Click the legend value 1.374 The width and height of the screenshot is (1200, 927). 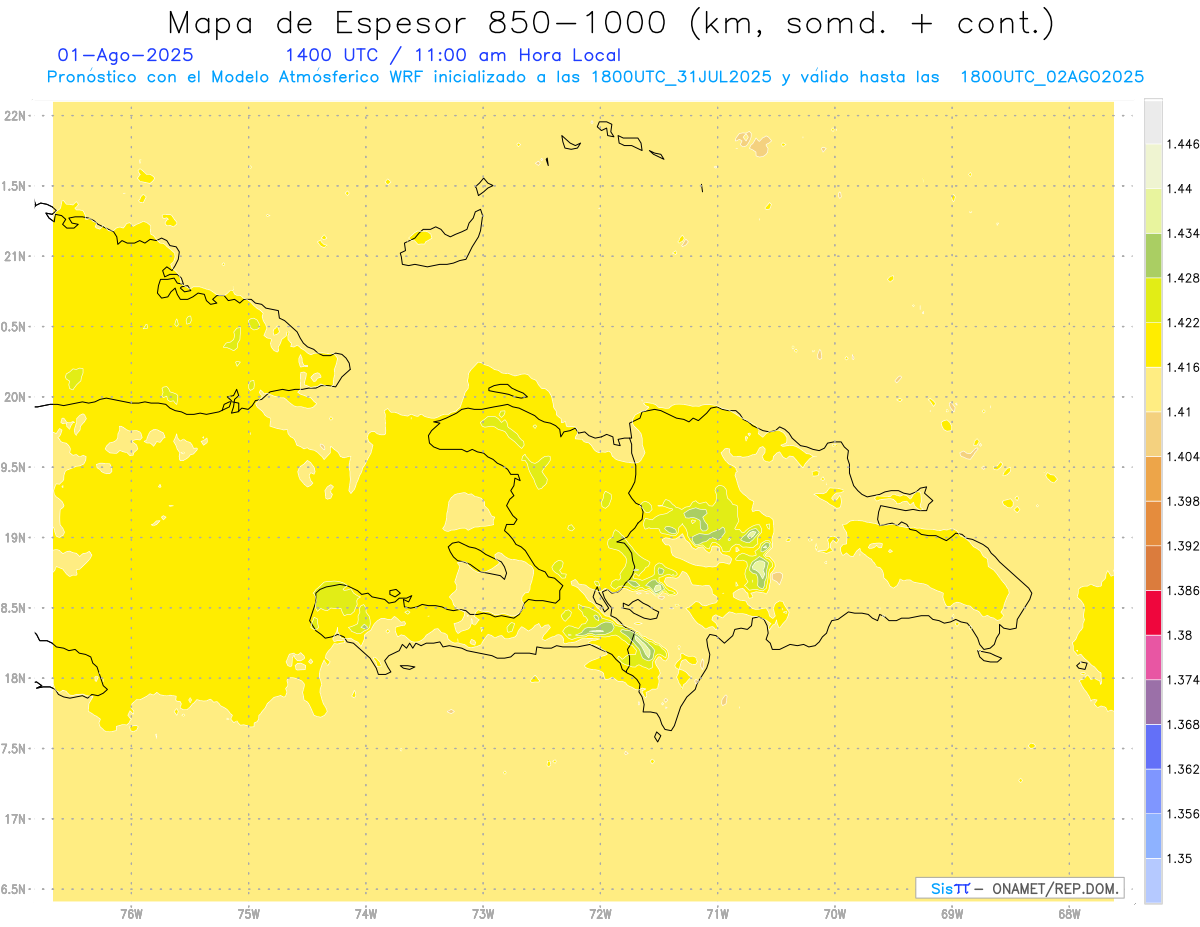point(1183,679)
